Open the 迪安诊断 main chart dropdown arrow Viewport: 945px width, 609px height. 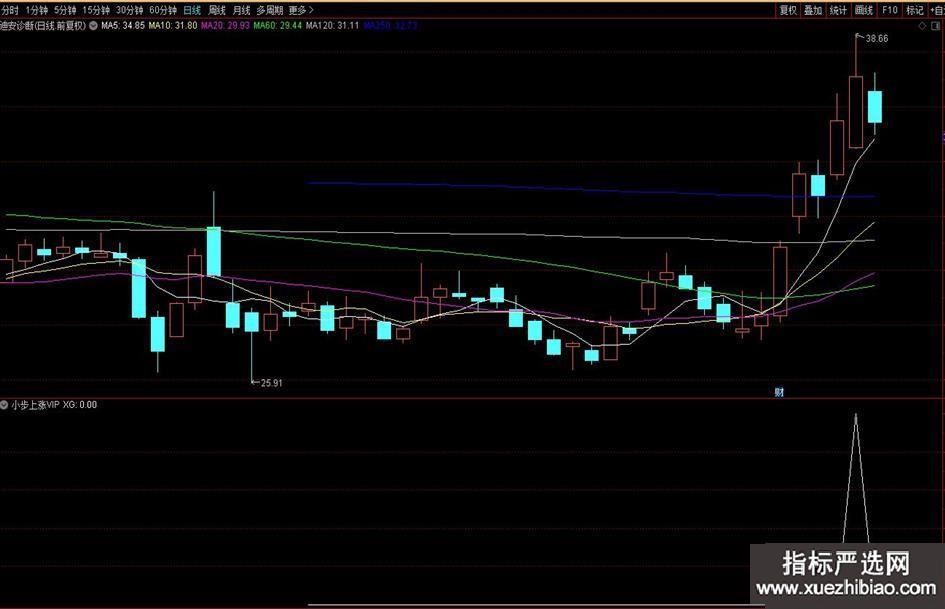(x=93, y=26)
